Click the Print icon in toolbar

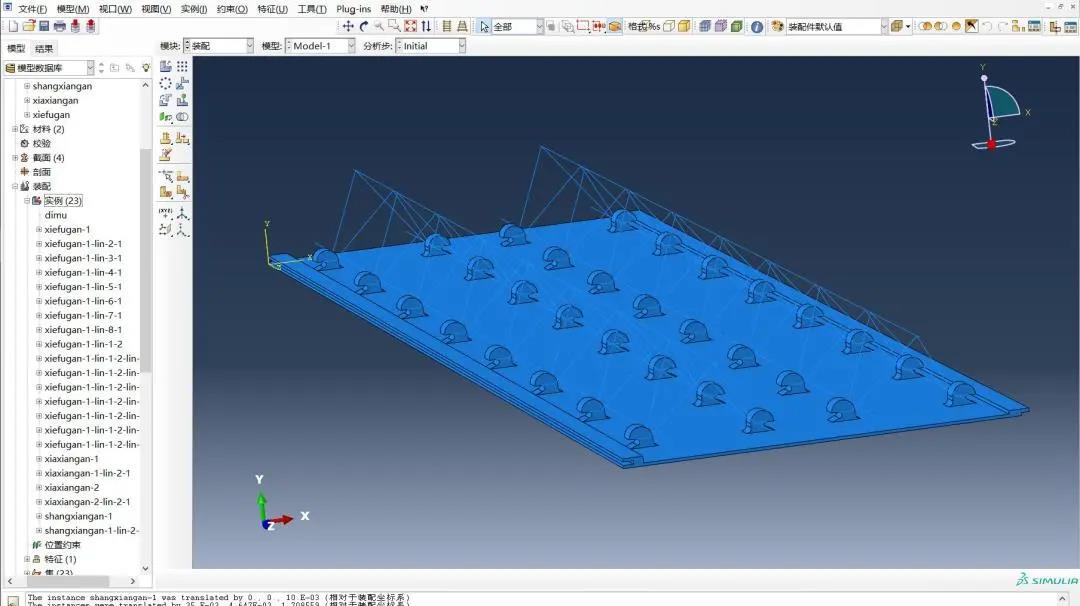[60, 26]
